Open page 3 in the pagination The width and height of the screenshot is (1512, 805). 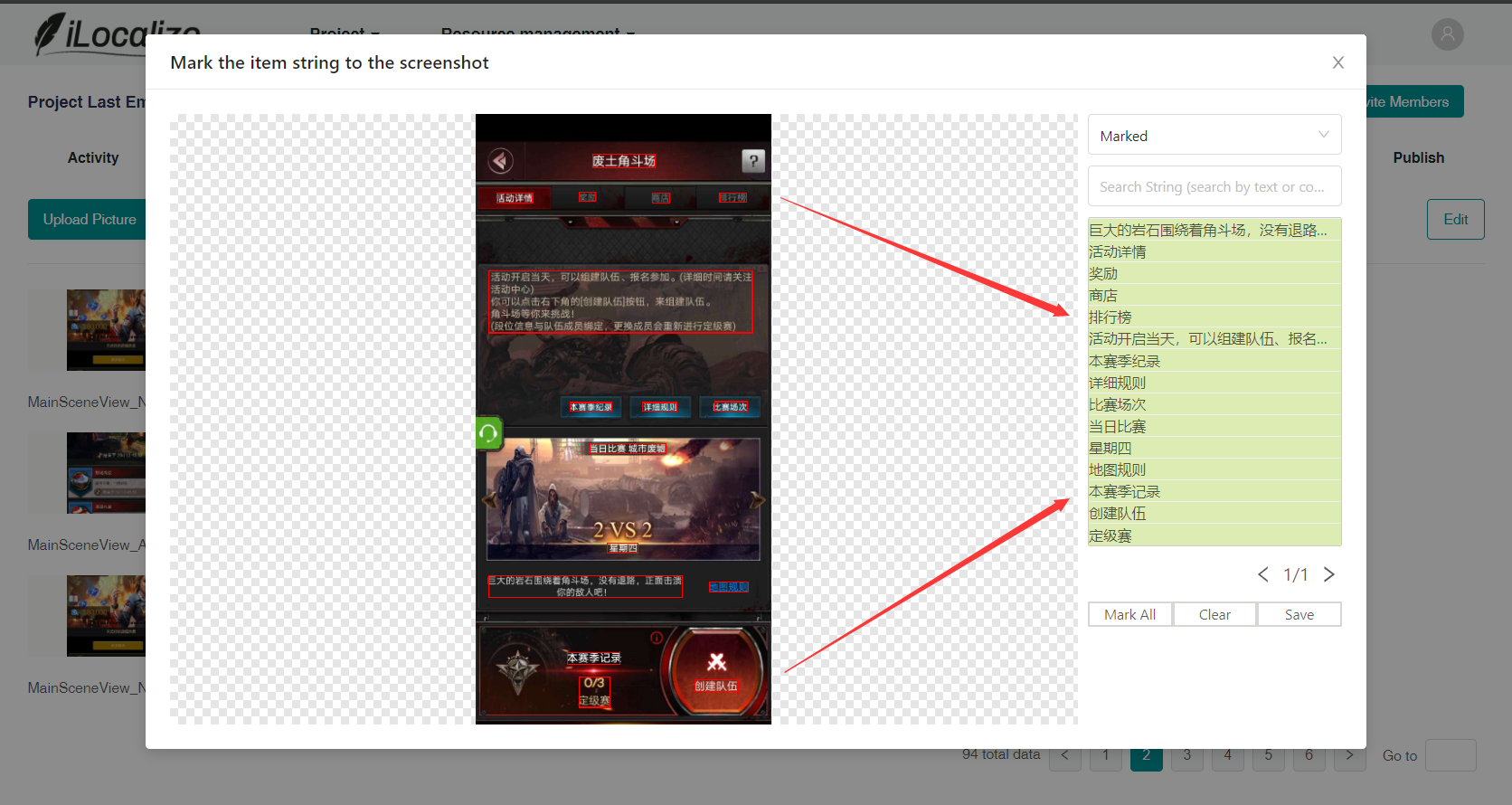tap(1186, 755)
